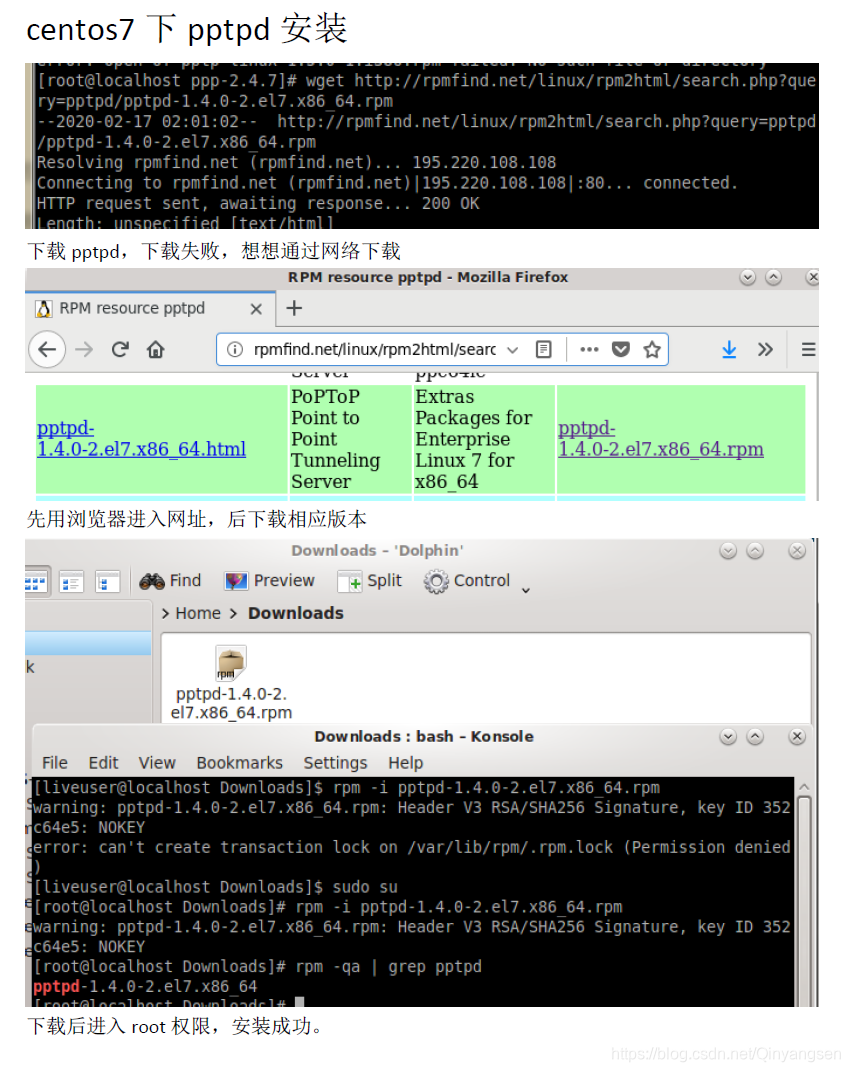Open Konsole File menu
This screenshot has height=1072, width=850.
(x=55, y=763)
